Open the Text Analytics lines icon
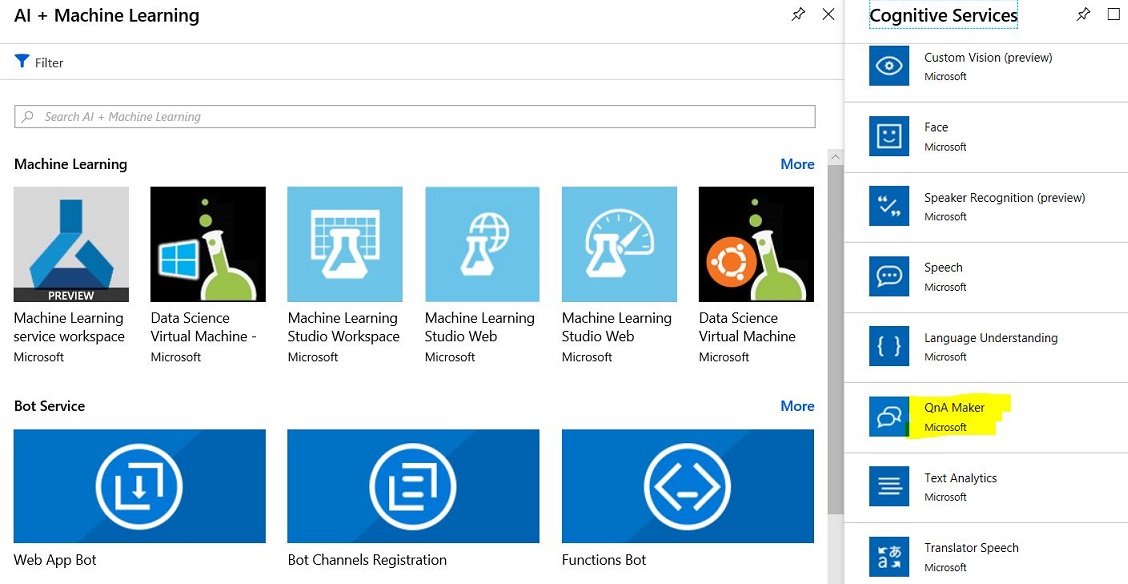 pos(889,486)
